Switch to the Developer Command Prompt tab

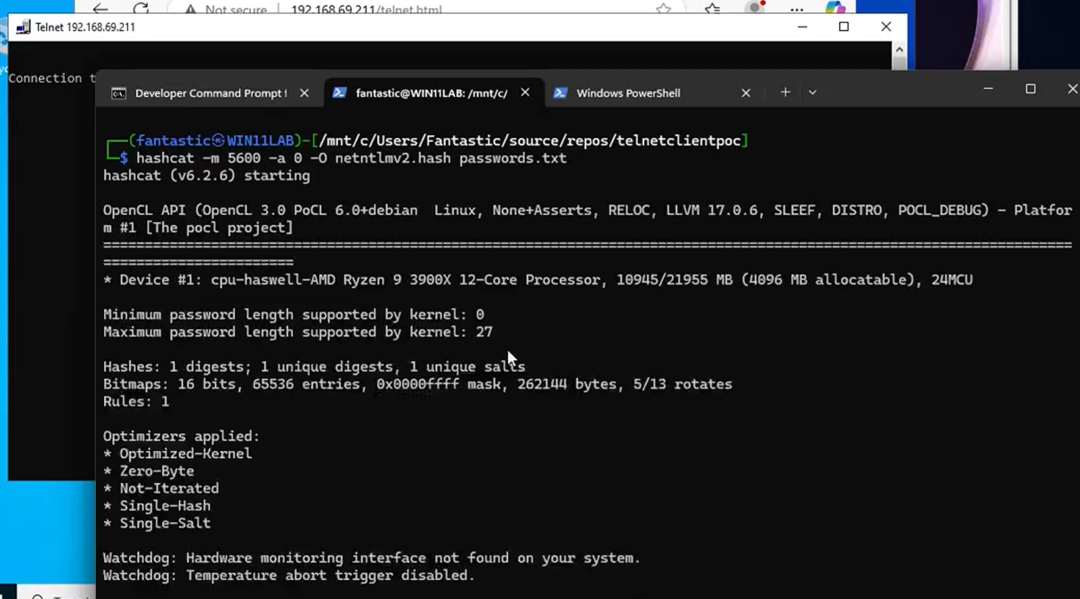pyautogui.click(x=210, y=93)
